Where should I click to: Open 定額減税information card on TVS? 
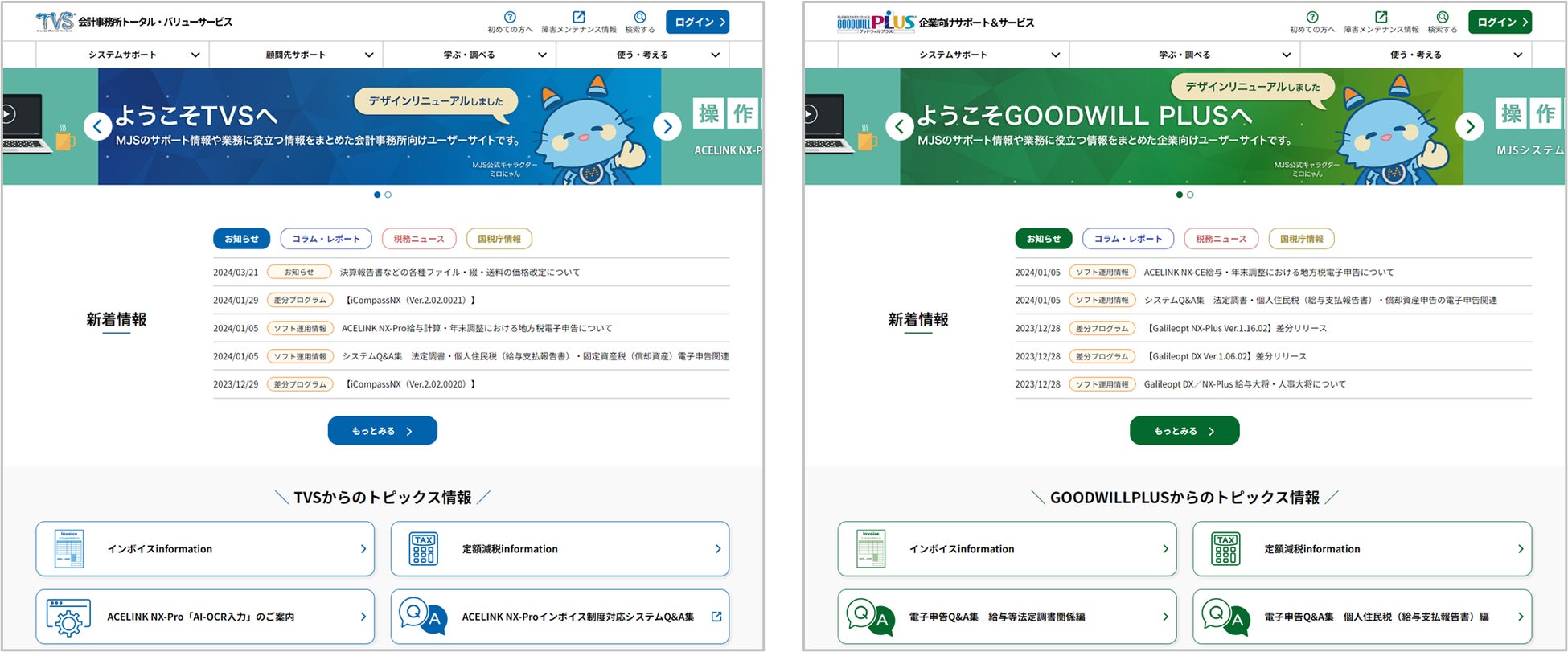point(560,549)
